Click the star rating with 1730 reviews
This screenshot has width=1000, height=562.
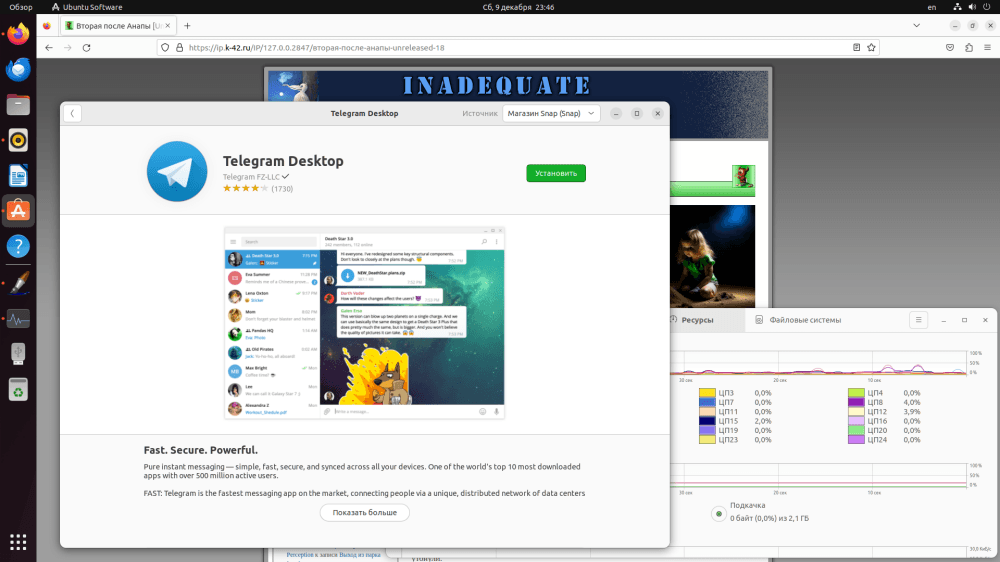click(x=258, y=189)
